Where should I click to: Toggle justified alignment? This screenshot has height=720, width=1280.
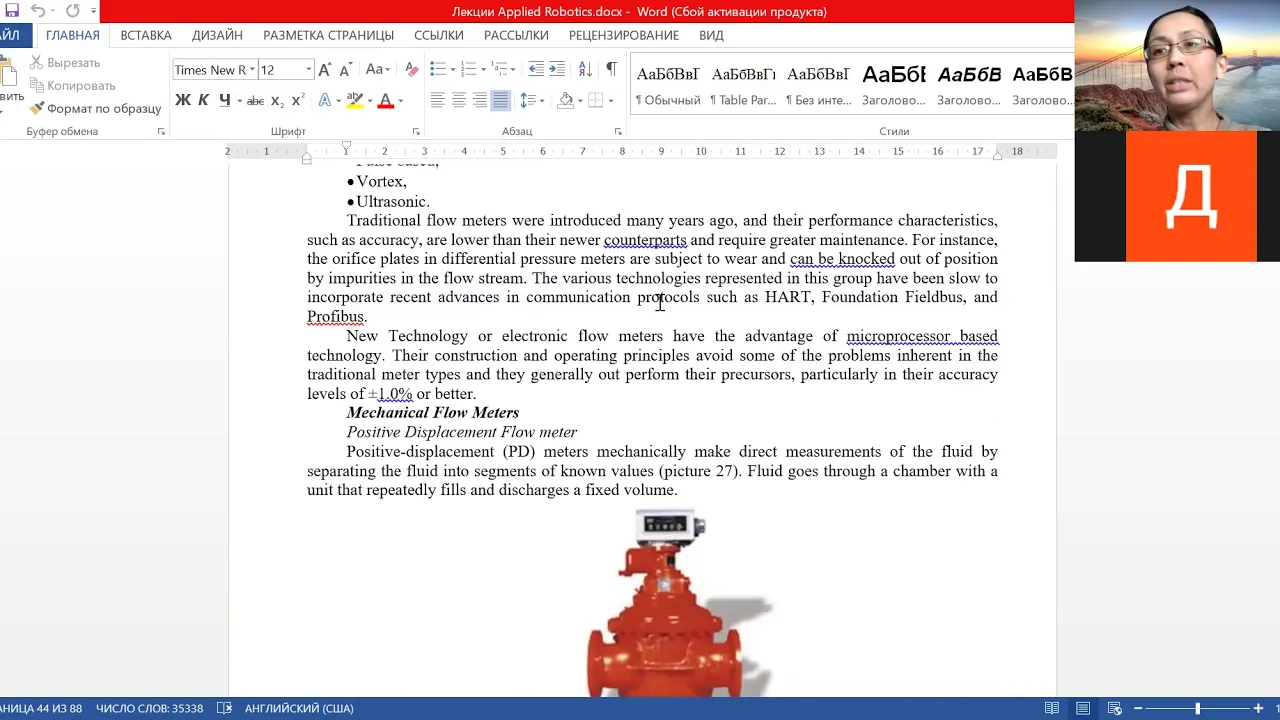point(501,100)
